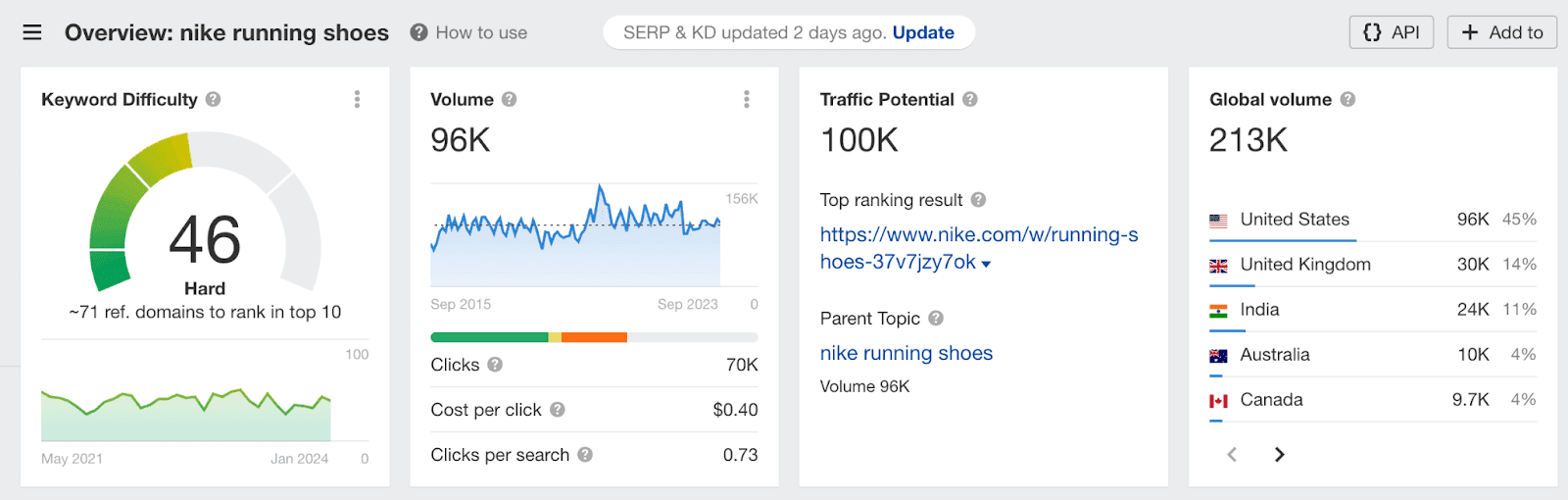This screenshot has height=500, width=1568.
Task: Open Volume card three-dot options menu
Action: pyautogui.click(x=747, y=99)
